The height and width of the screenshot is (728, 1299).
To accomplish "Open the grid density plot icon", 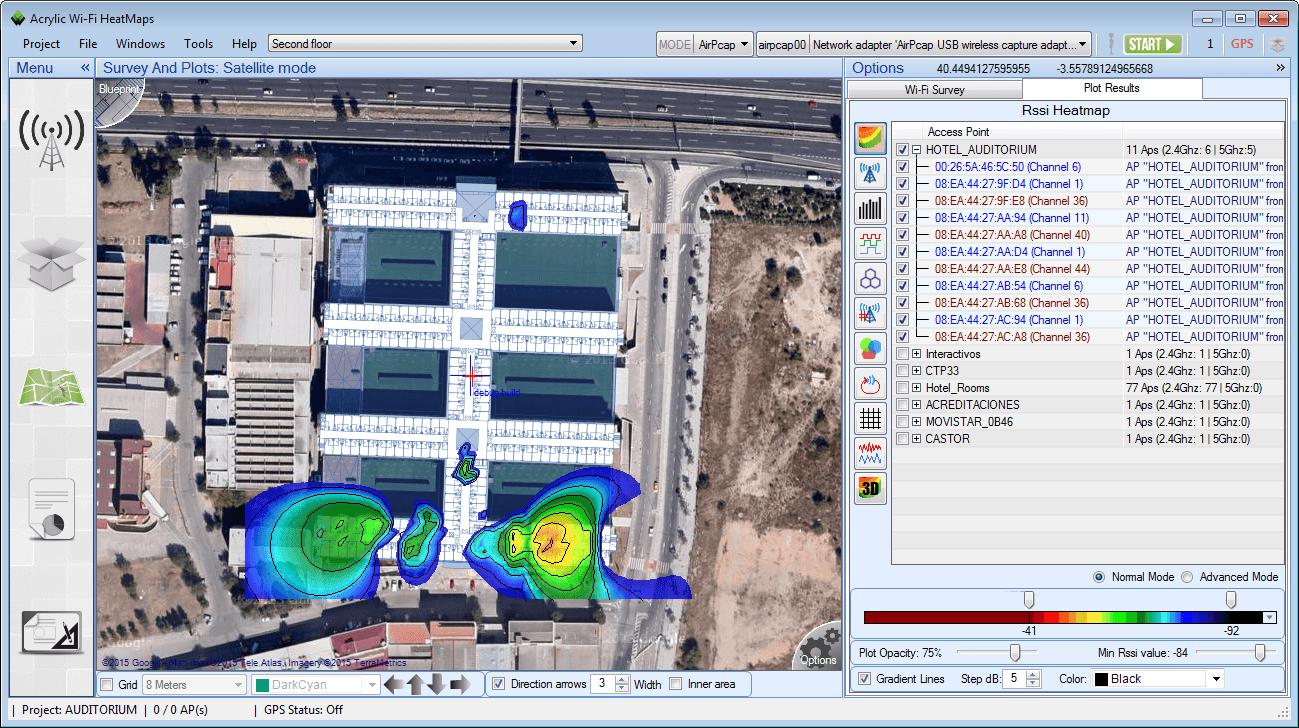I will (x=870, y=418).
